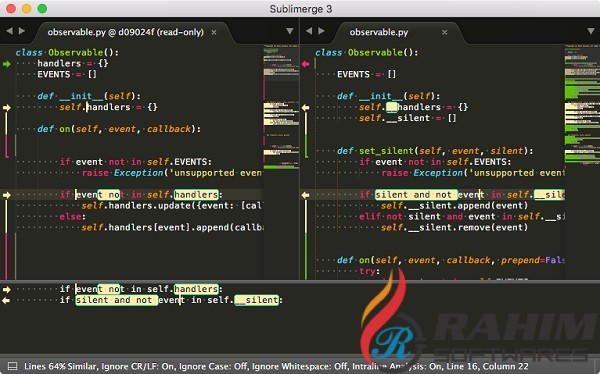Click 'Lines 64% Similar' in status bar
Image resolution: width=600 pixels, height=374 pixels.
pyautogui.click(x=60, y=366)
